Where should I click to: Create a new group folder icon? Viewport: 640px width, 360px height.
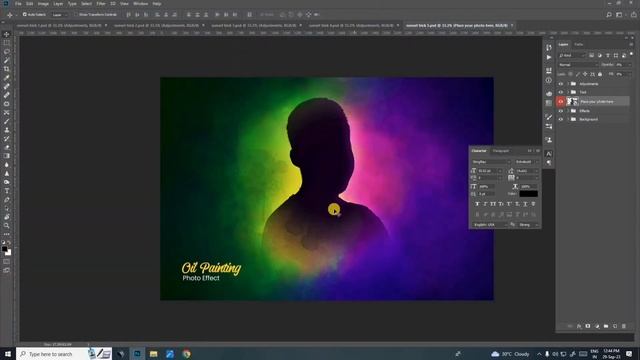pos(606,326)
